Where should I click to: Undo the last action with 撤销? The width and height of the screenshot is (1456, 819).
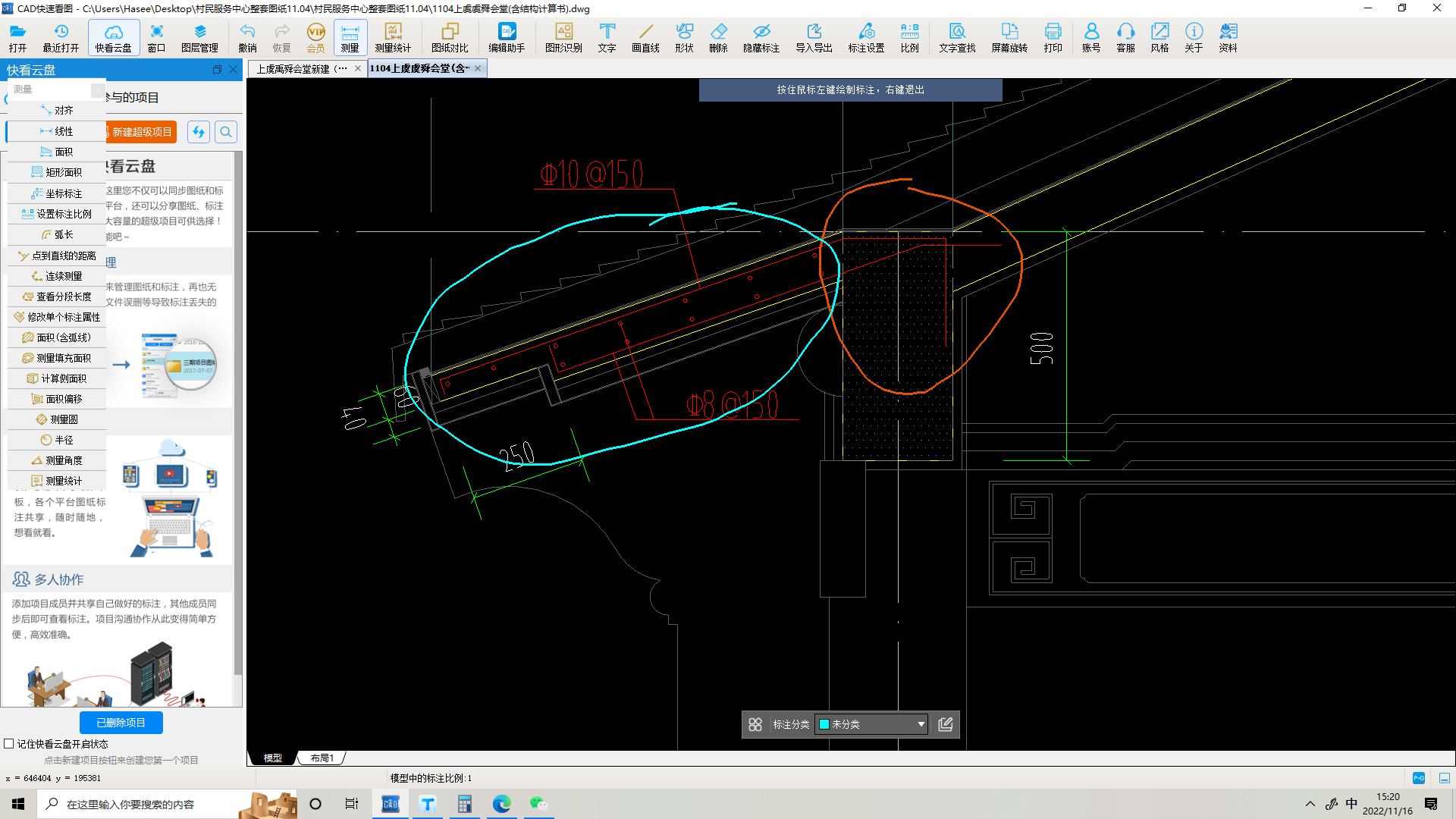pos(247,37)
